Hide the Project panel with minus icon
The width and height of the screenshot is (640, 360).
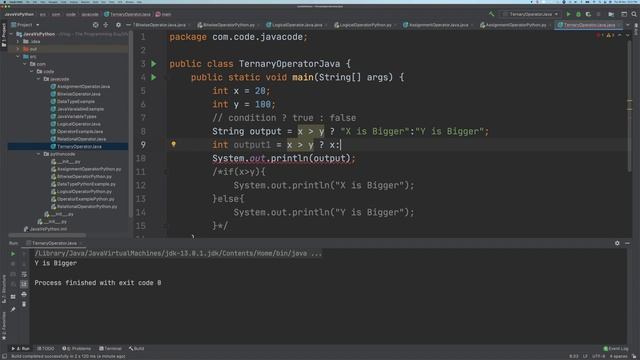tap(128, 25)
